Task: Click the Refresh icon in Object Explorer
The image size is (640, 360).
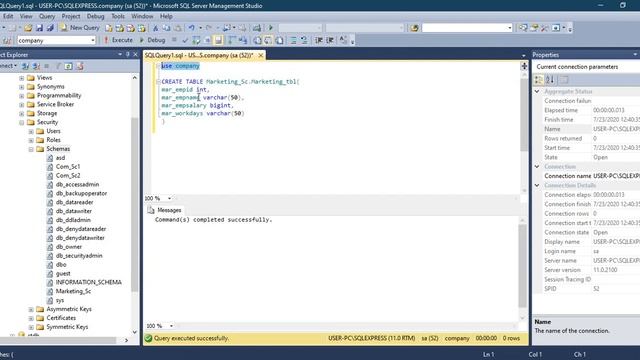Action: tap(68, 66)
